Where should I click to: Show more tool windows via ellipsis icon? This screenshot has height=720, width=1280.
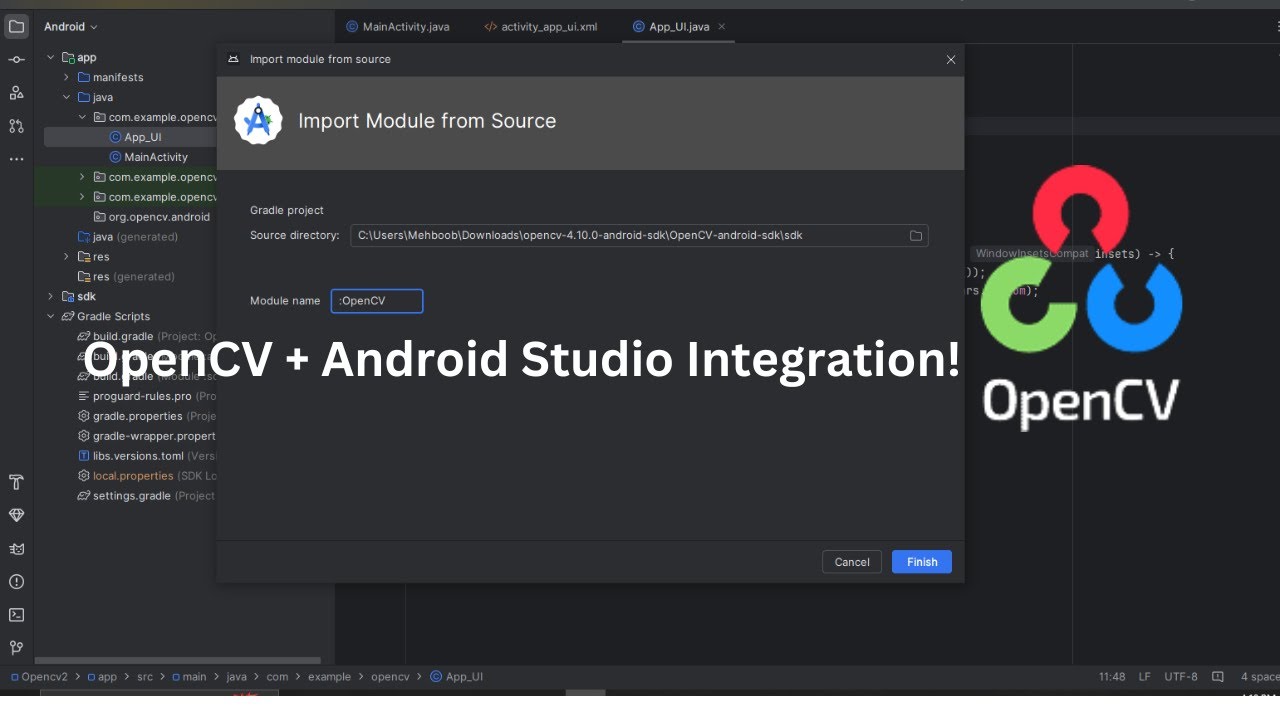[x=16, y=159]
